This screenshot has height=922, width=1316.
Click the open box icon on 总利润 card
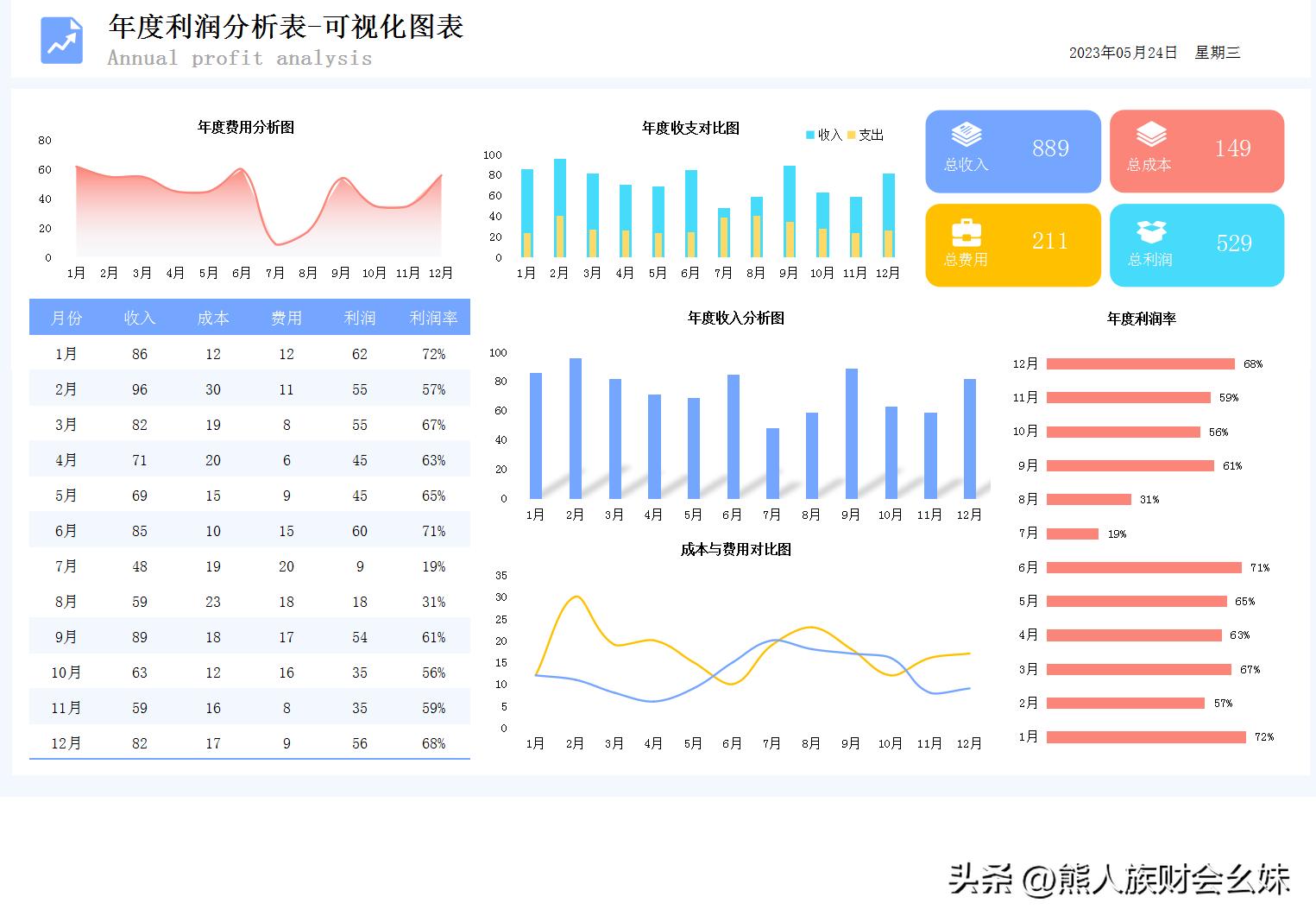[1150, 231]
